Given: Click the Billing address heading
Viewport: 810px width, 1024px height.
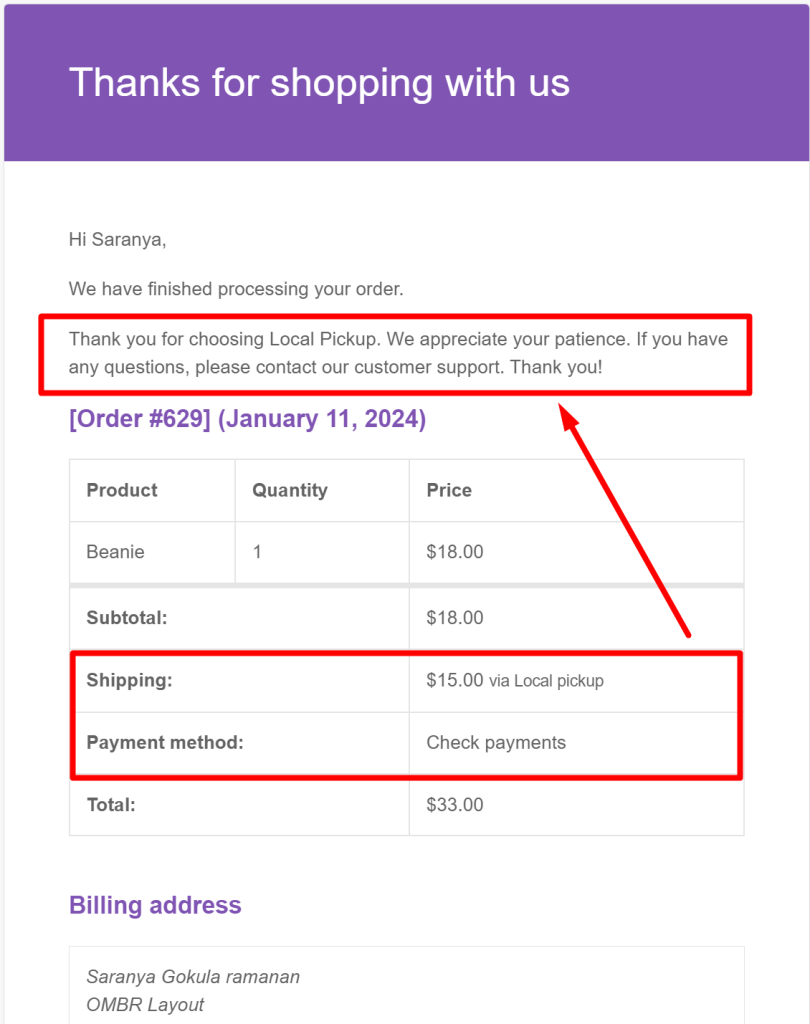Looking at the screenshot, I should [x=155, y=905].
